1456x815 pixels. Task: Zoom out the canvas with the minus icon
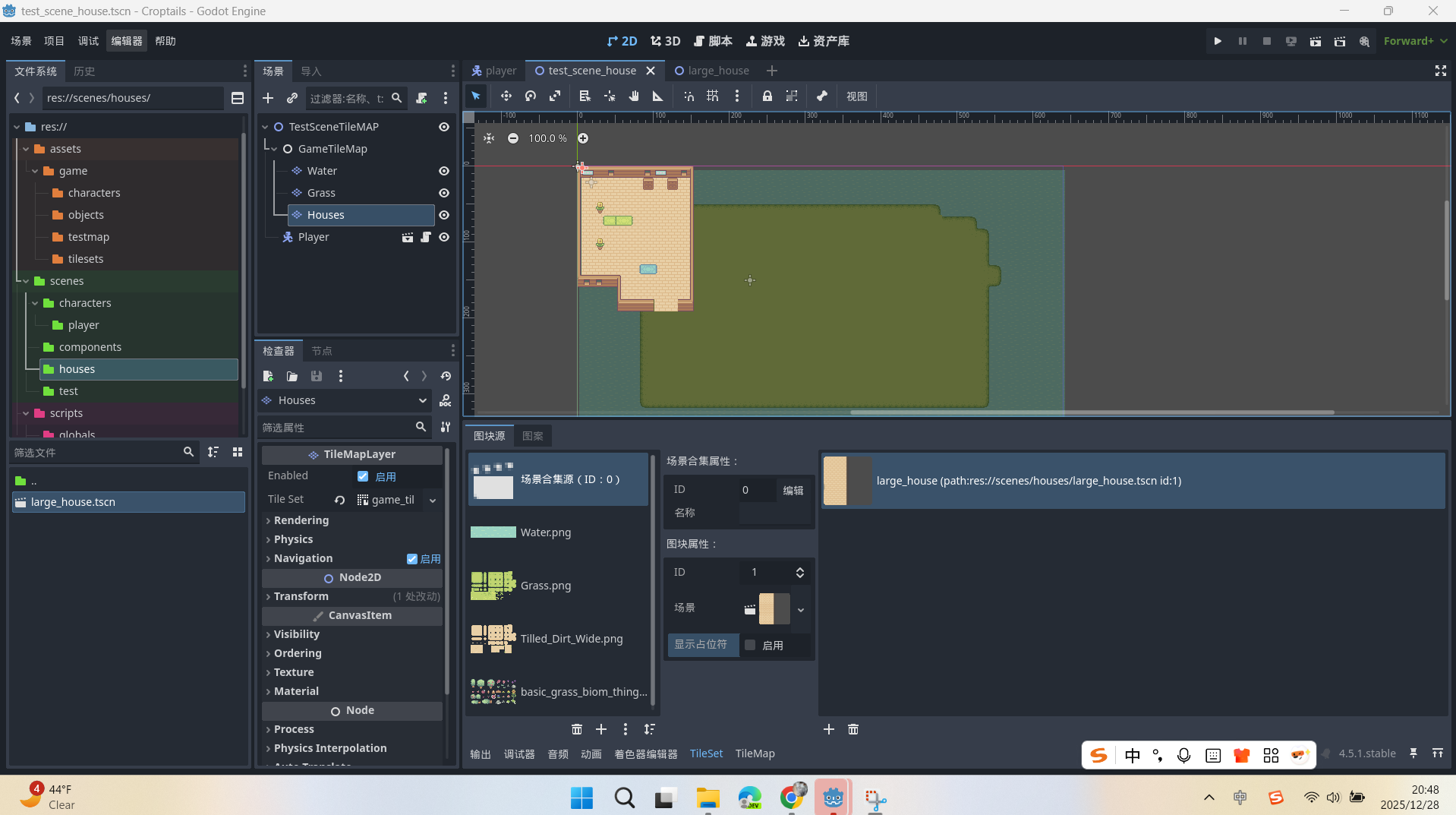513,138
